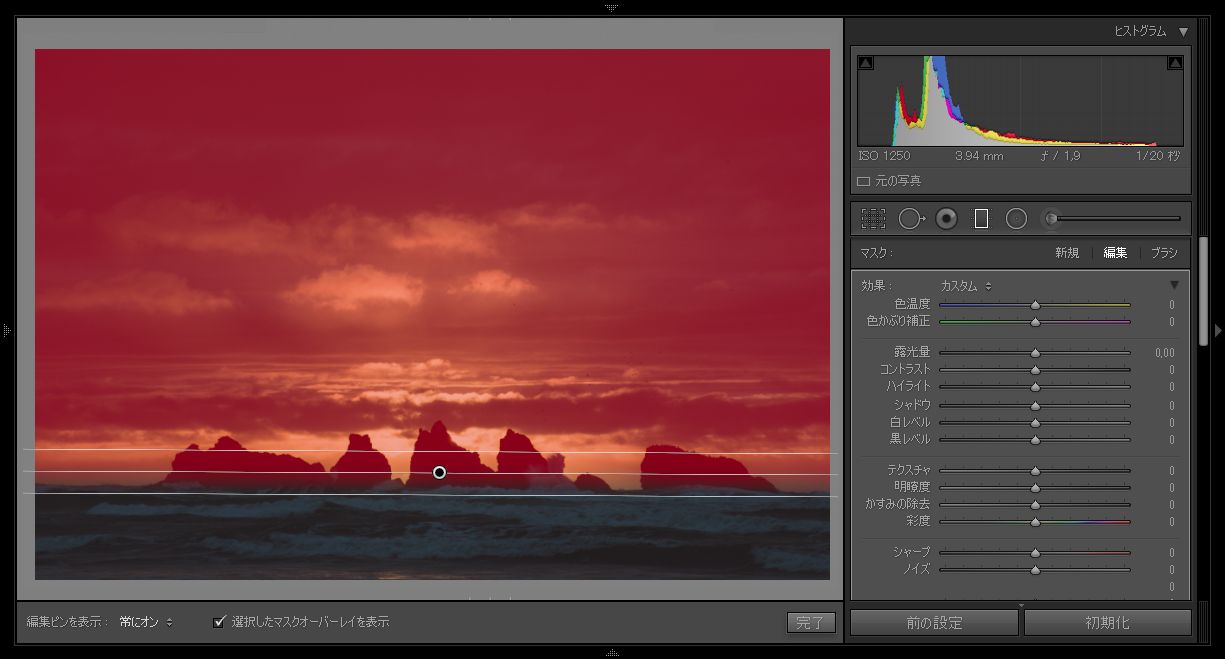Screen dimensions: 1225x659
Task: Choose 新規 mask mode
Action: click(1067, 253)
